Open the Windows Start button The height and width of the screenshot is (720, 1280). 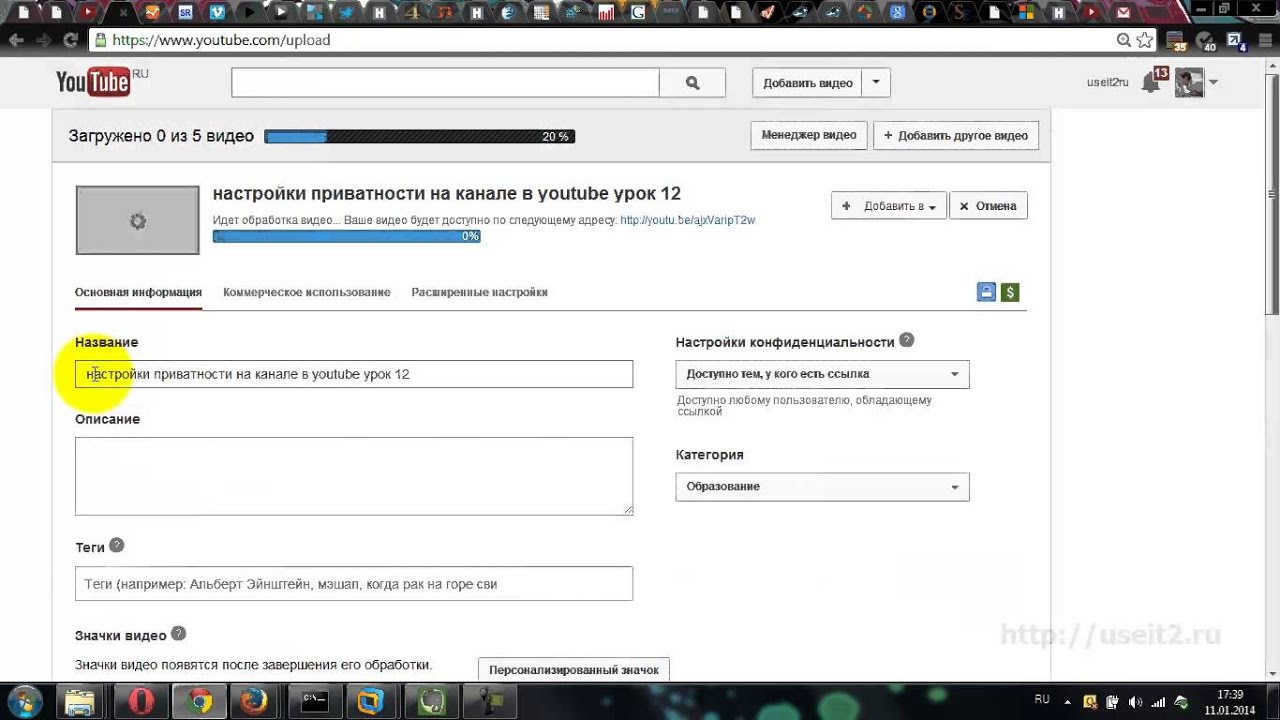[x=24, y=701]
